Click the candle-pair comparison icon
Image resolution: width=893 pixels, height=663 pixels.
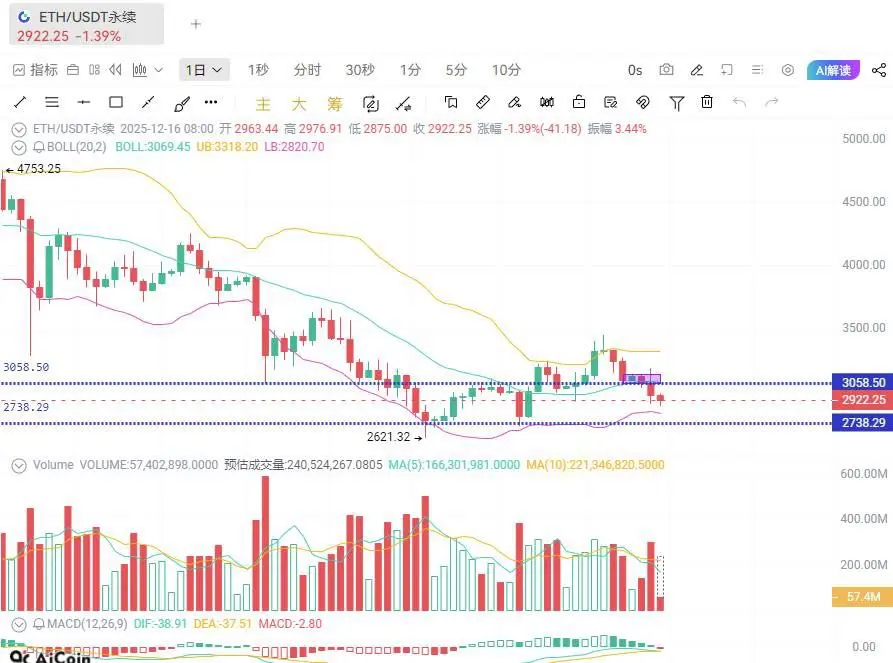[x=547, y=103]
